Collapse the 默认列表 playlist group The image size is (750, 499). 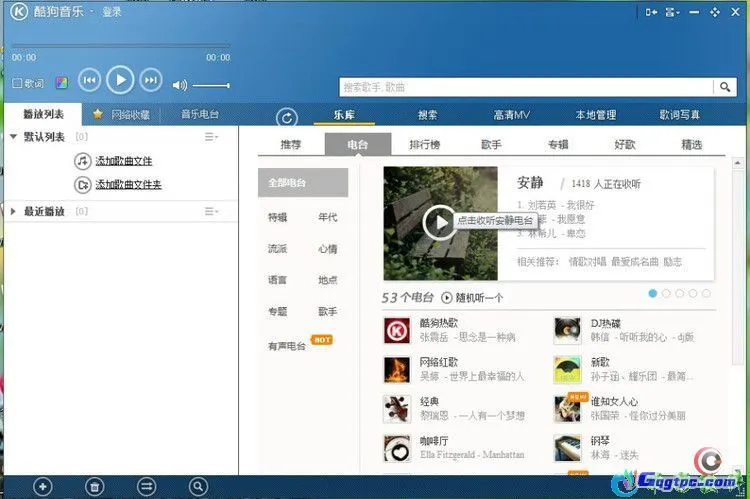pyautogui.click(x=13, y=137)
